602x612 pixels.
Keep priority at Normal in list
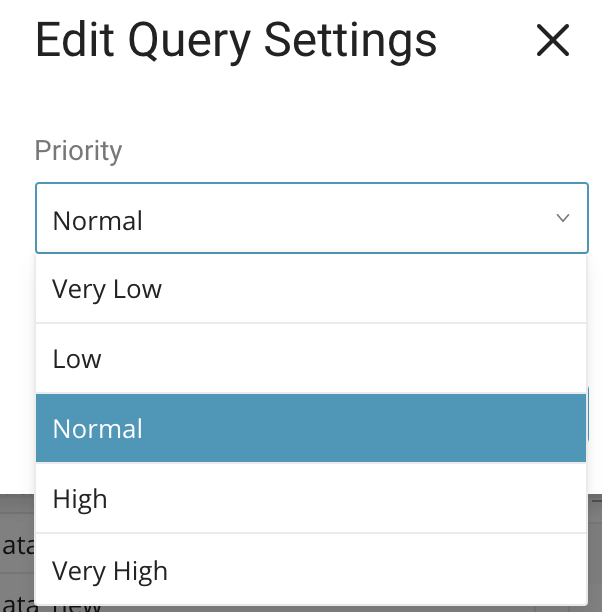point(98,429)
